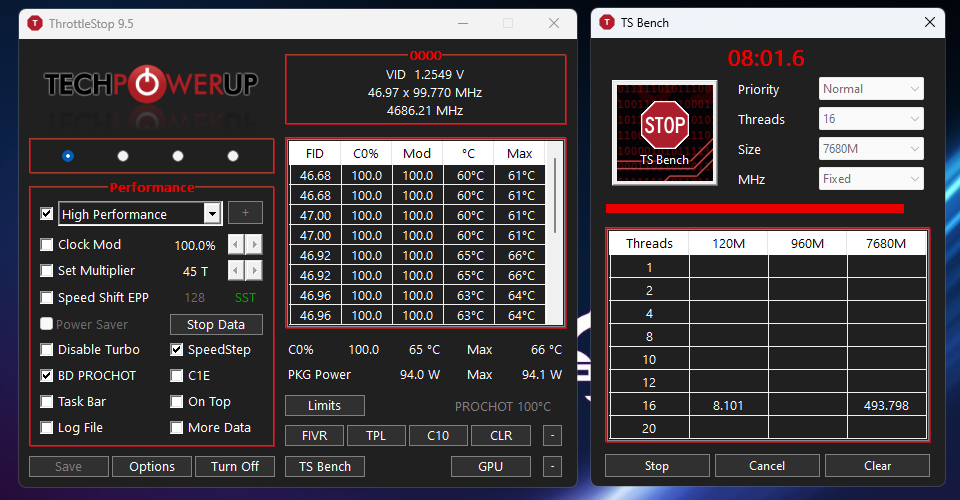This screenshot has height=500, width=960.
Task: Click the Turn Off button
Action: pyautogui.click(x=234, y=466)
